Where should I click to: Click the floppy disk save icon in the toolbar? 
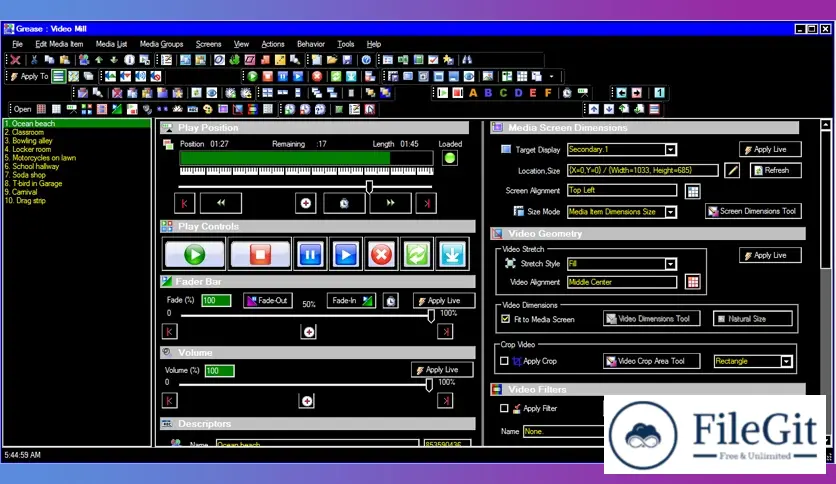[347, 60]
